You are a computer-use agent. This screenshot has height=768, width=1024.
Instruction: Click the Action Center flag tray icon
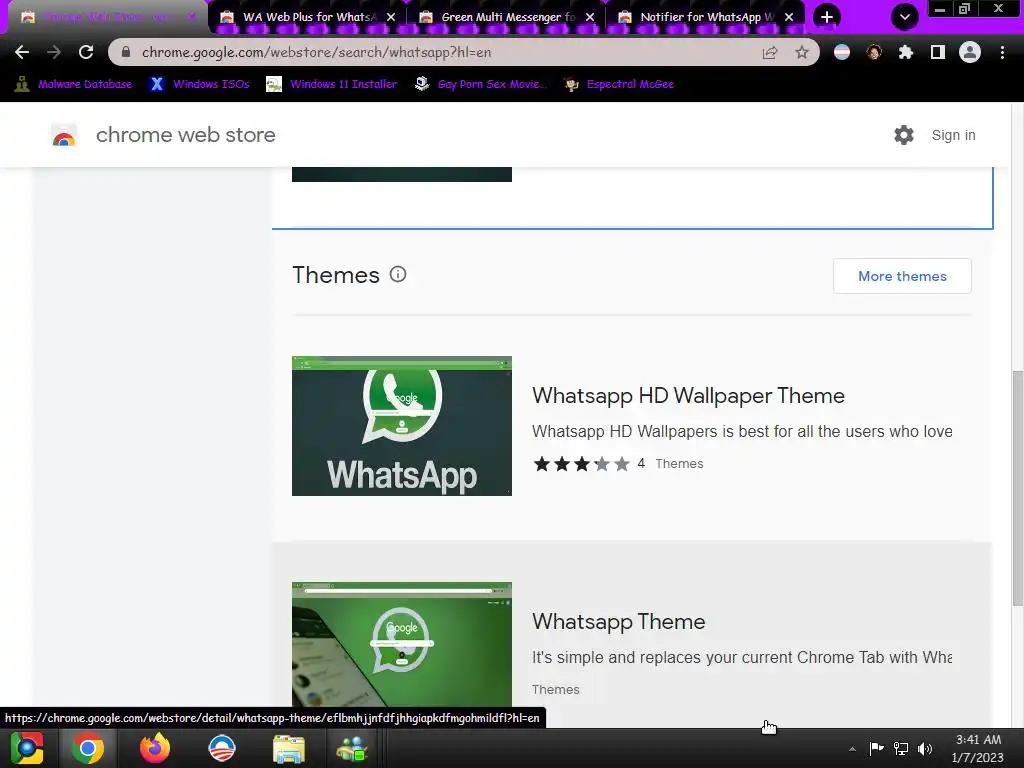tap(876, 748)
